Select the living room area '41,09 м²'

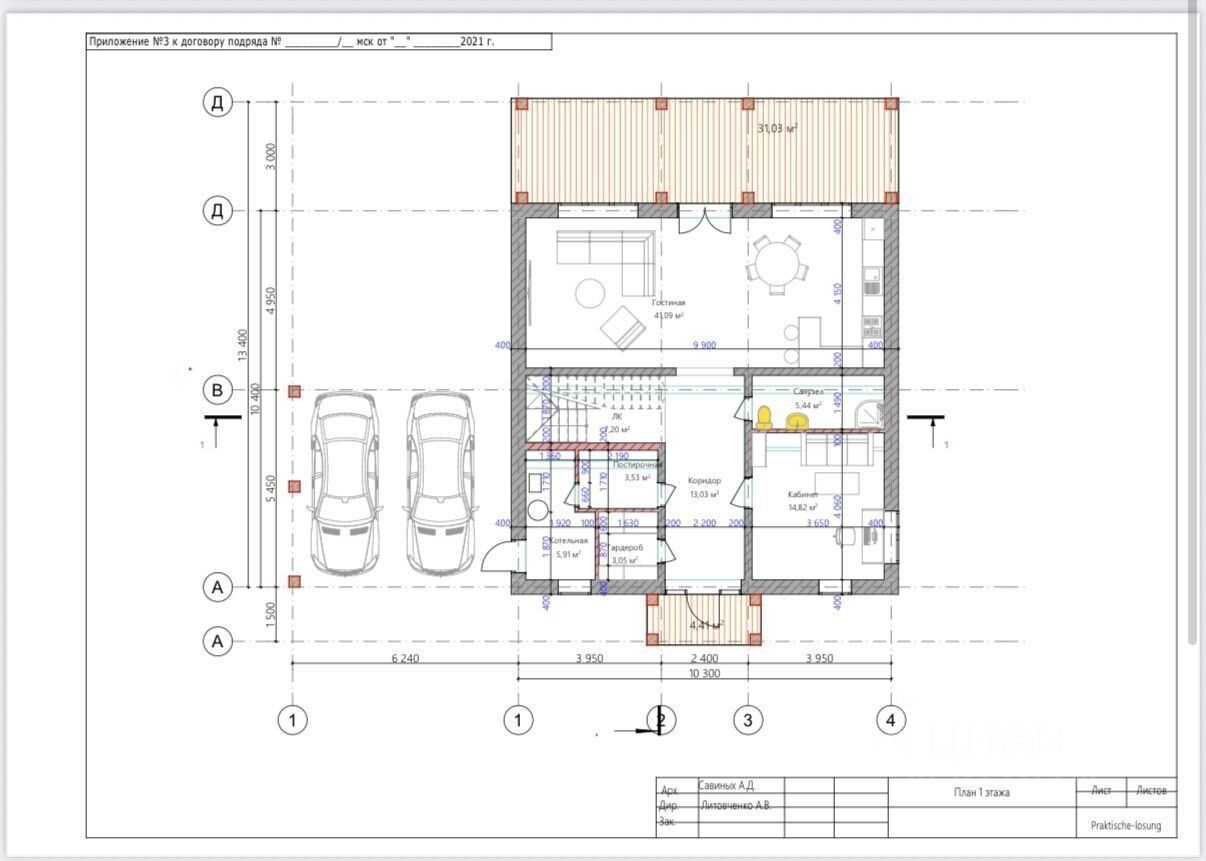(x=669, y=315)
